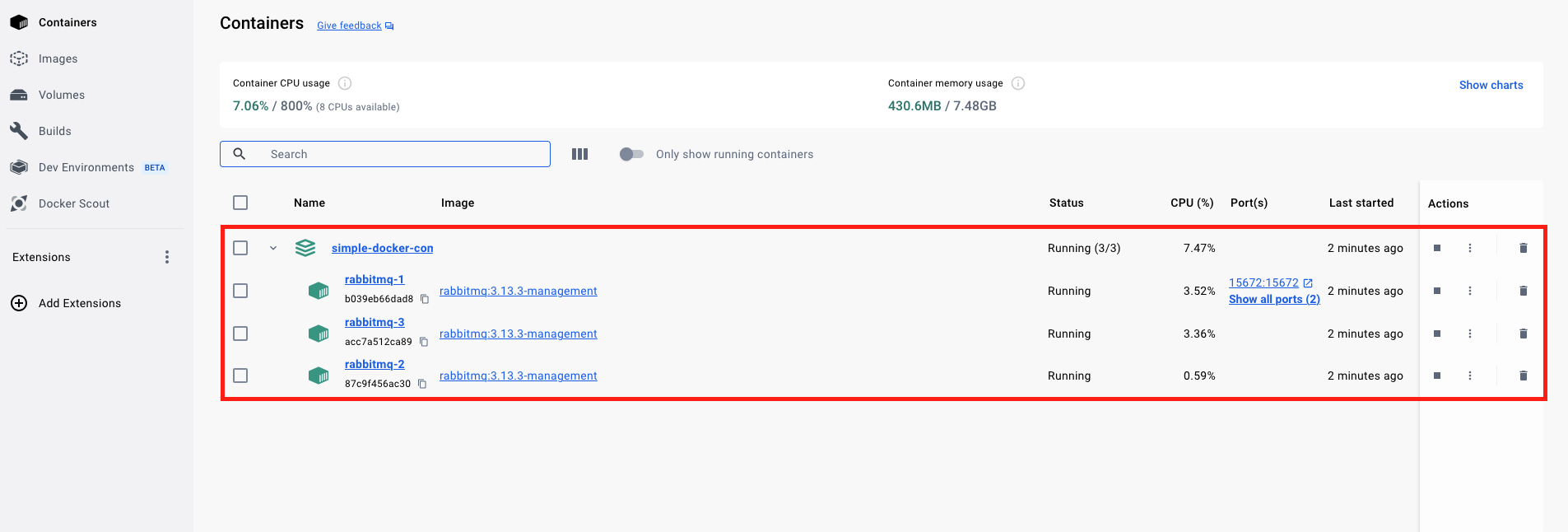Viewport: 1568px width, 532px height.
Task: Delete the rabbitmq-3 container
Action: point(1524,334)
